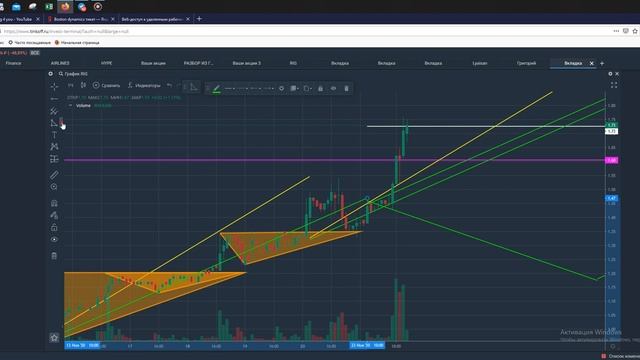Toggle the magnet mode icon
Viewport: 640px width, 360px height.
54,203
